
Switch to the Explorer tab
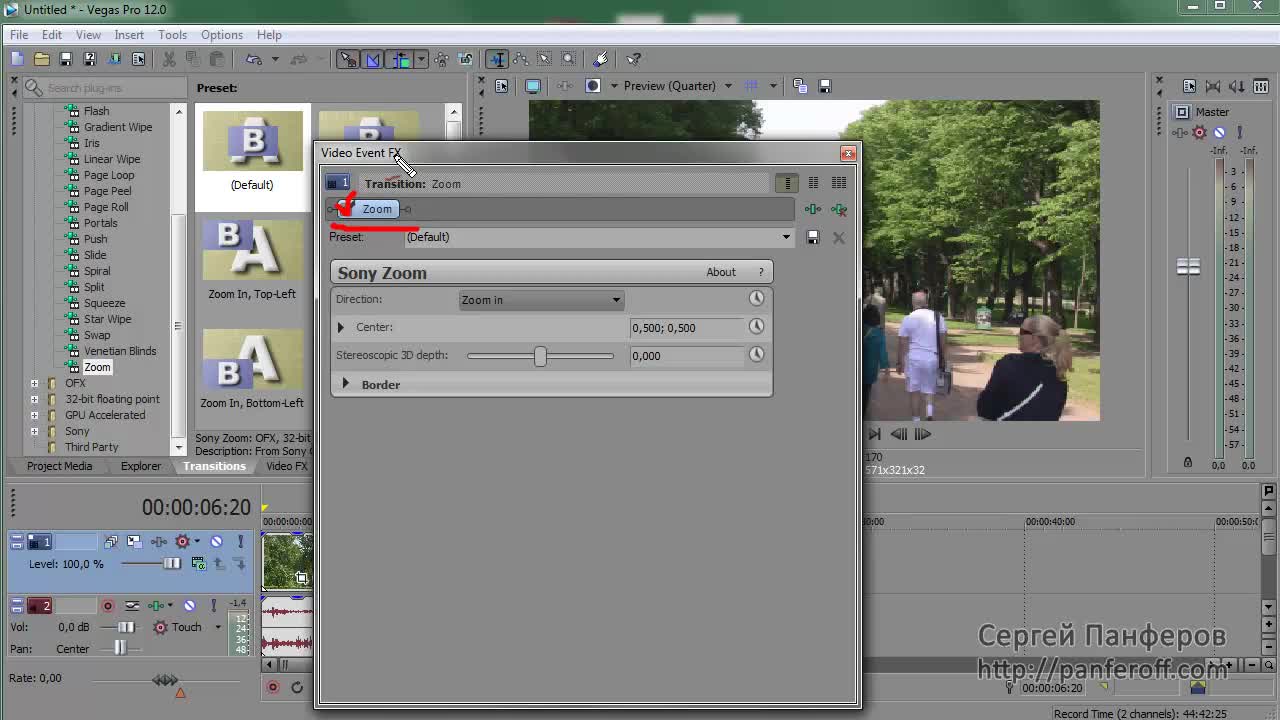(x=141, y=466)
